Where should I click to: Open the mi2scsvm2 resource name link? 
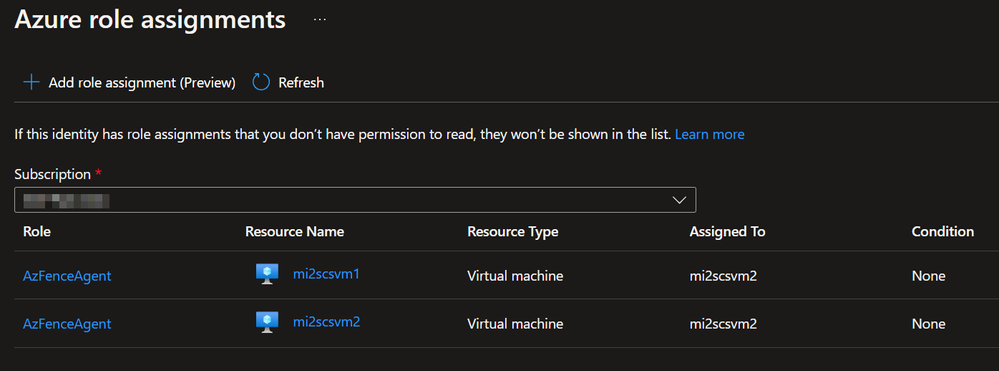point(327,322)
